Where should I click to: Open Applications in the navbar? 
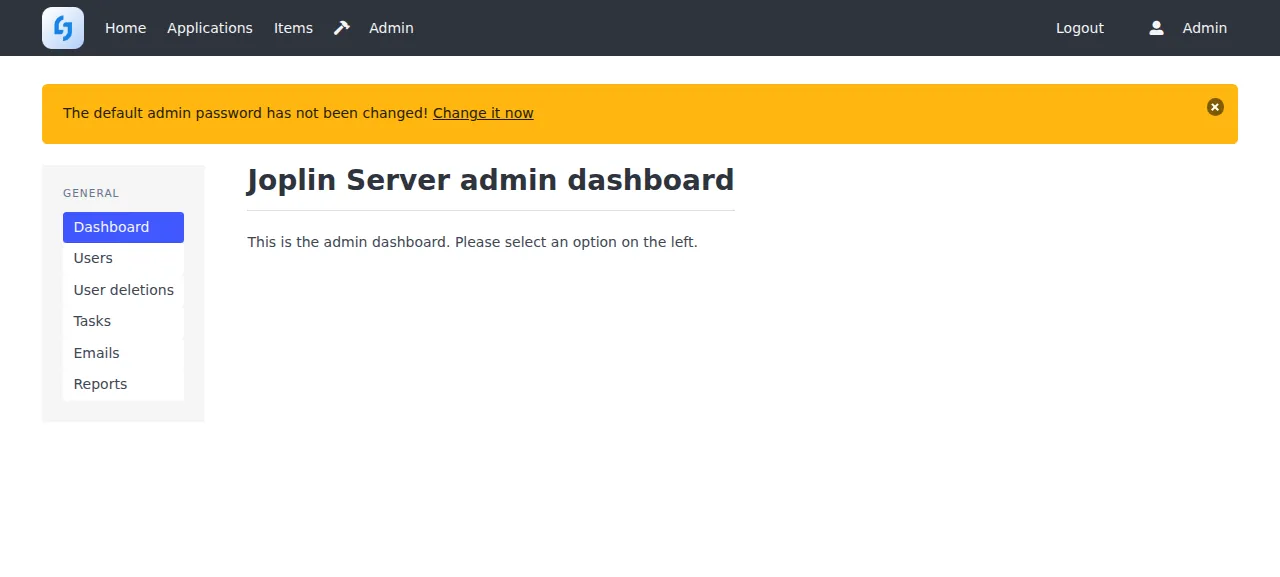(x=210, y=28)
